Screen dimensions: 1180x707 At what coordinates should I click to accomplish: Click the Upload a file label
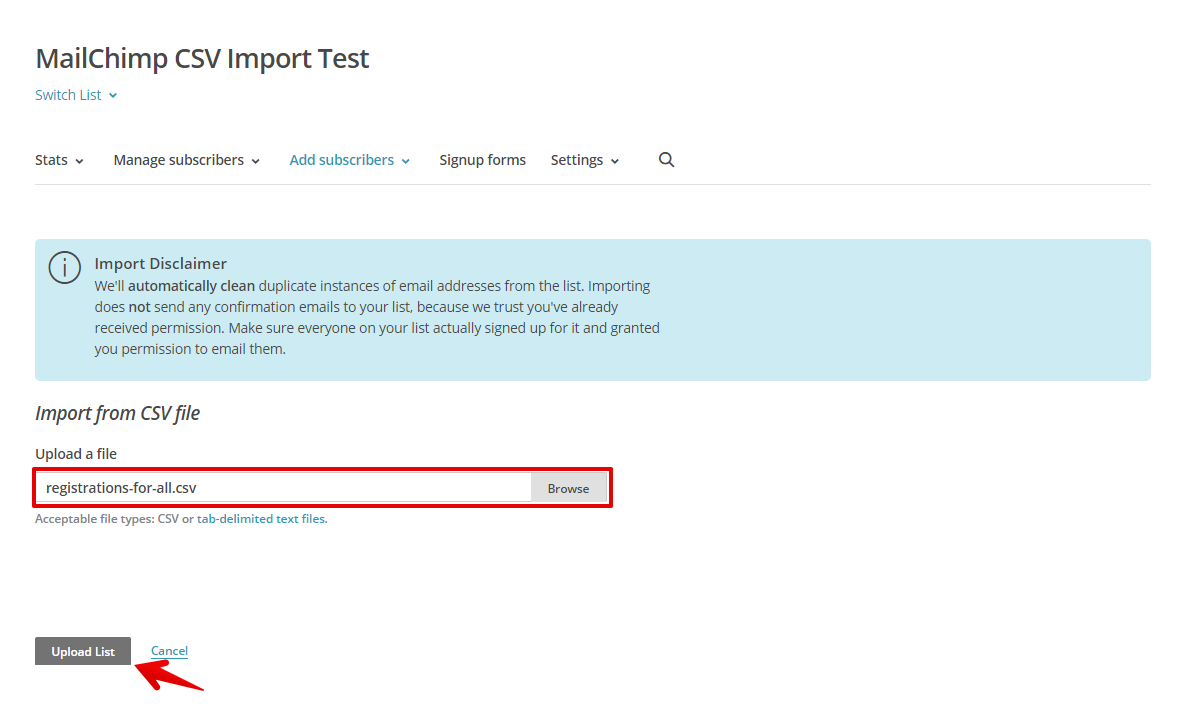click(76, 454)
